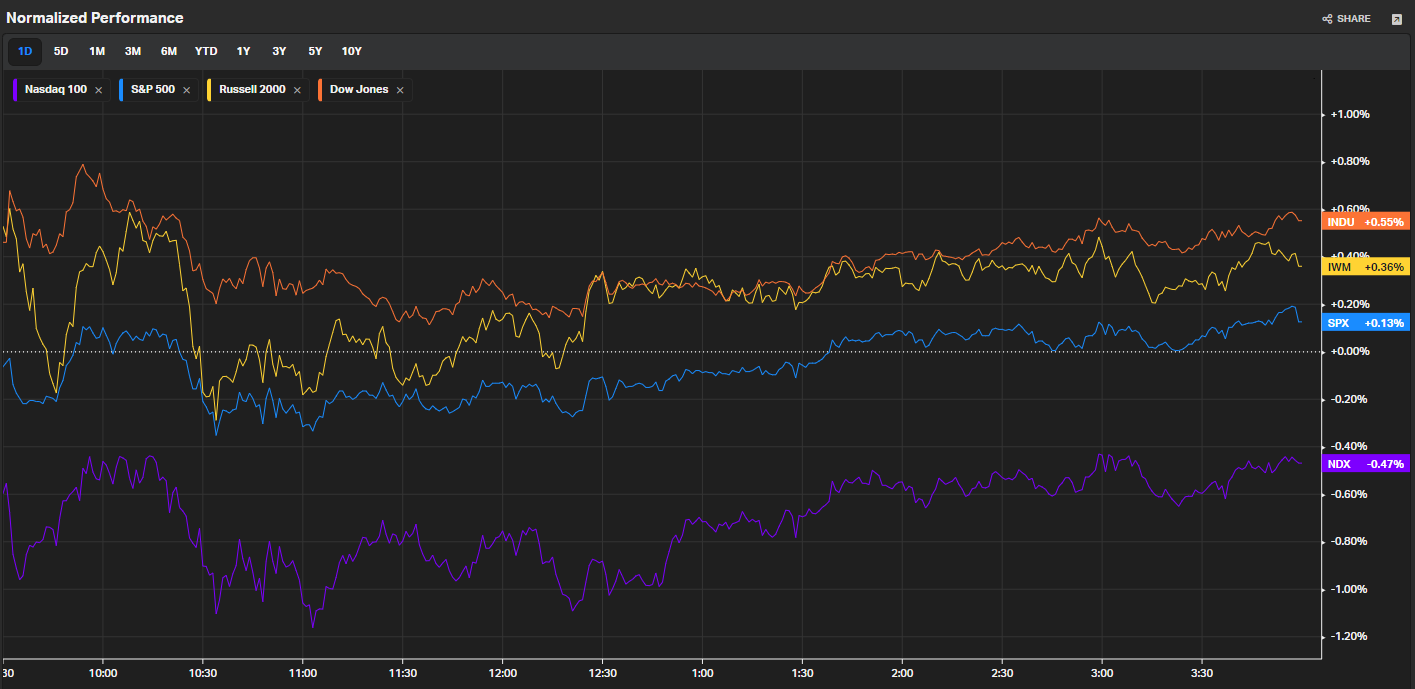
Task: Remove Dow Jones series with its x
Action: [x=400, y=90]
